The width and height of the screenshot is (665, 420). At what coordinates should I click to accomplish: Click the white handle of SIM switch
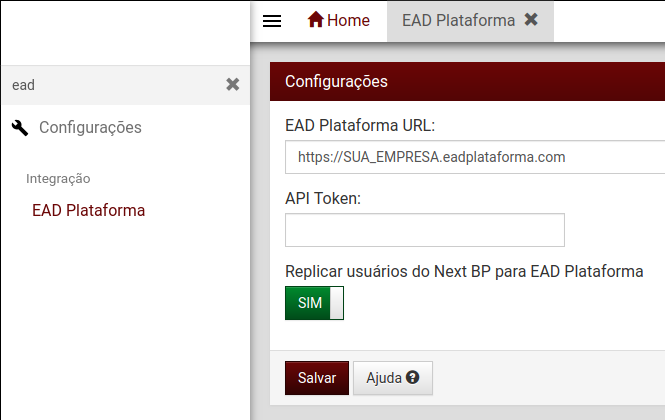point(336,303)
